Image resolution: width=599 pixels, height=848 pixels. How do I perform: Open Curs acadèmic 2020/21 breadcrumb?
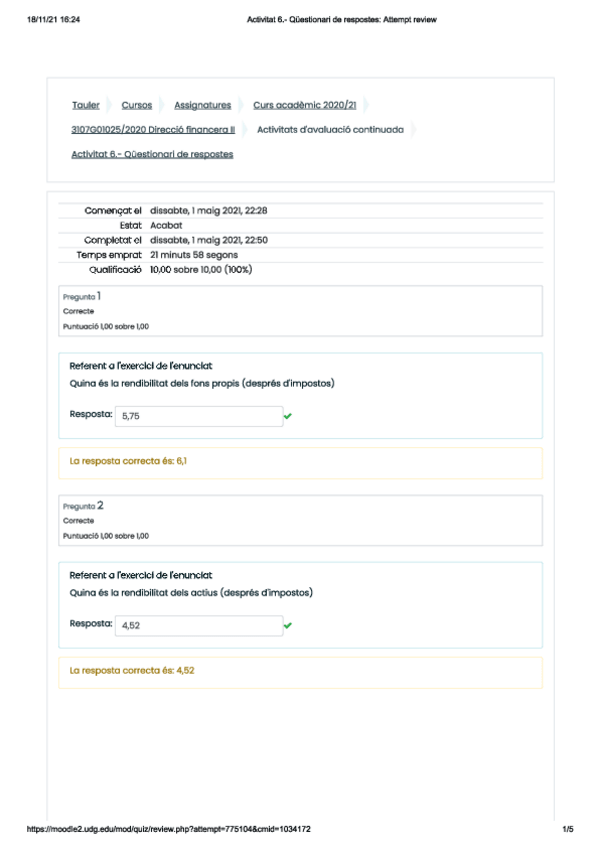pos(305,105)
